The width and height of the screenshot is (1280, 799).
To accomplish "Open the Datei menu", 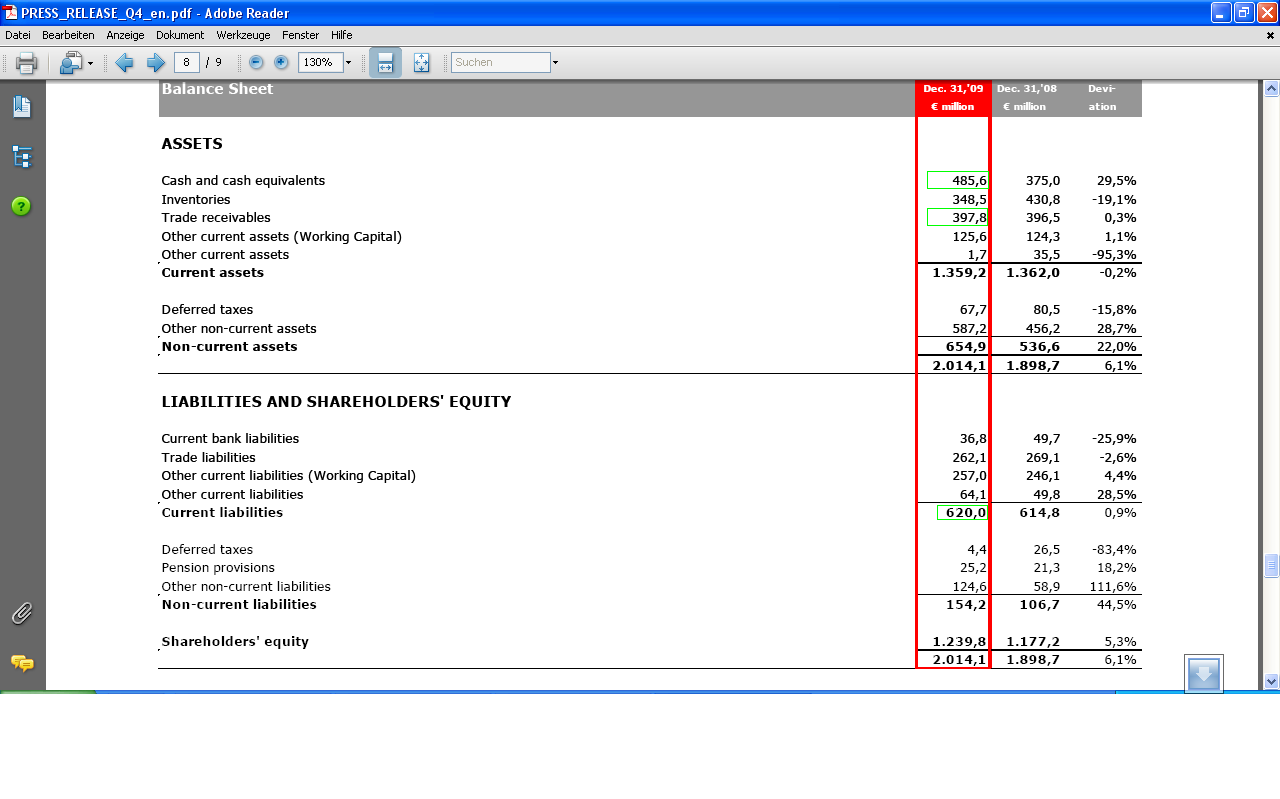I will point(18,35).
